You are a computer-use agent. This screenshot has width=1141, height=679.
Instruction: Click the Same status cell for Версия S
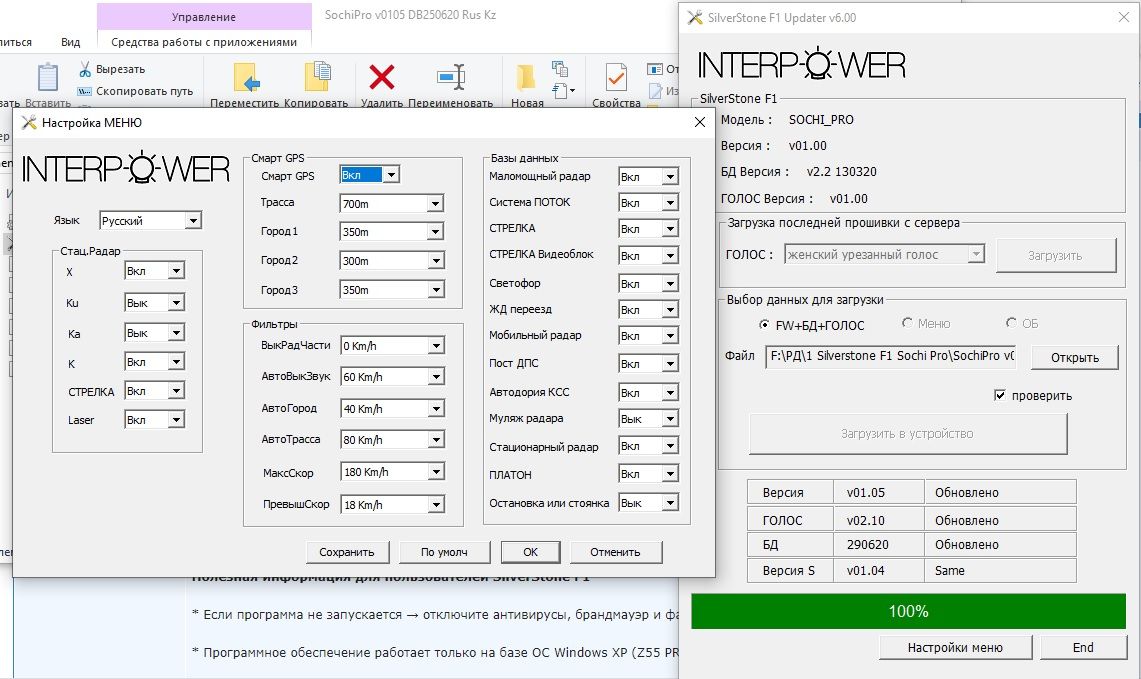1000,571
